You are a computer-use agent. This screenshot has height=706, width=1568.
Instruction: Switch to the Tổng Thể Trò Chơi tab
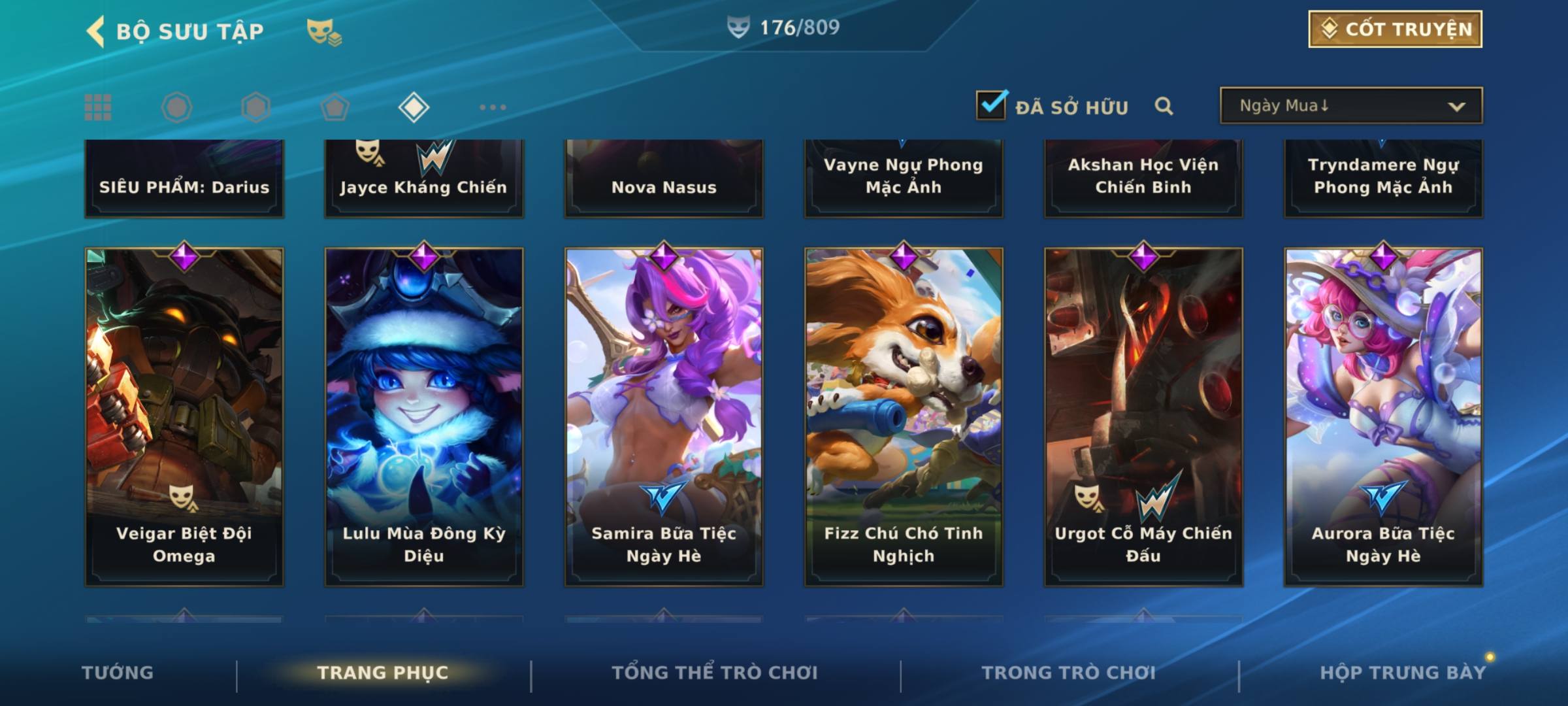point(715,673)
